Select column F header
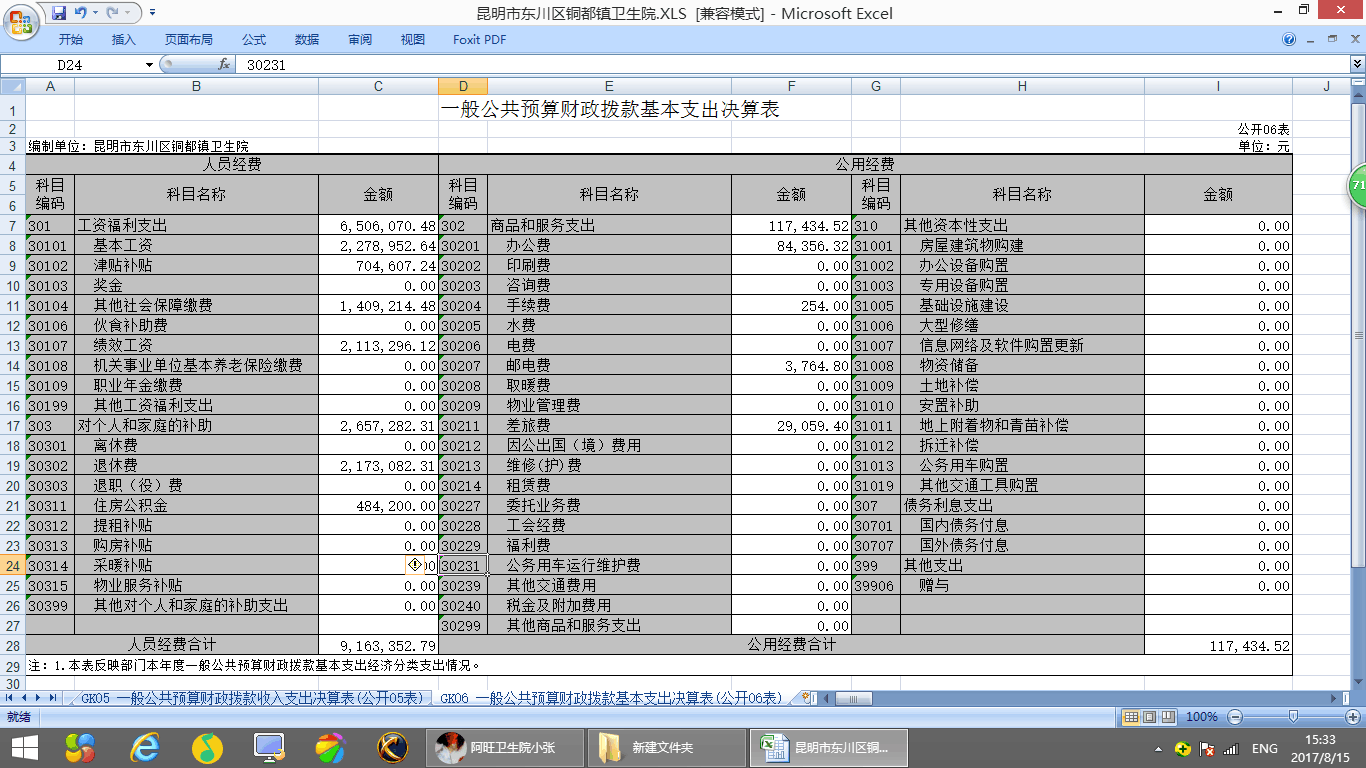This screenshot has height=768, width=1366. (x=791, y=86)
